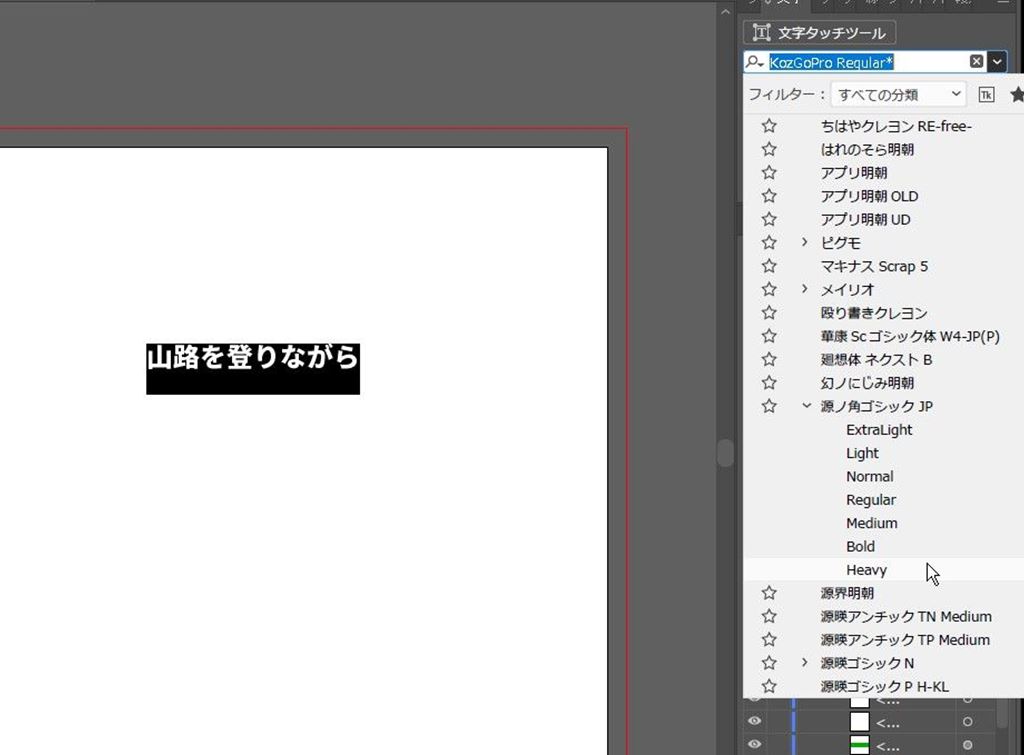Image resolution: width=1024 pixels, height=755 pixels.
Task: Favorite the 幻ノにじみ明朝 font
Action: pos(769,383)
